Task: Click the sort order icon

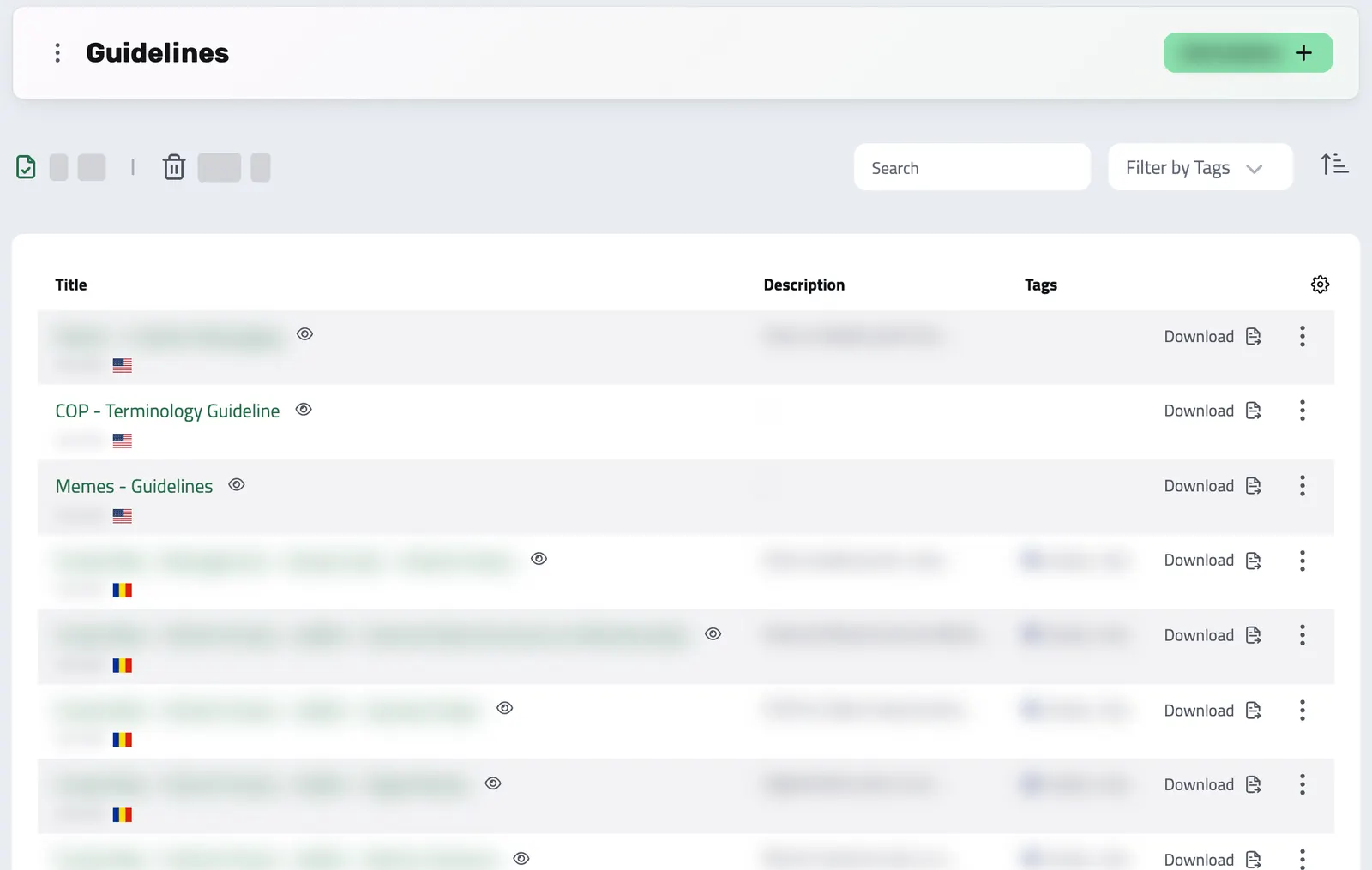Action: tap(1334, 164)
